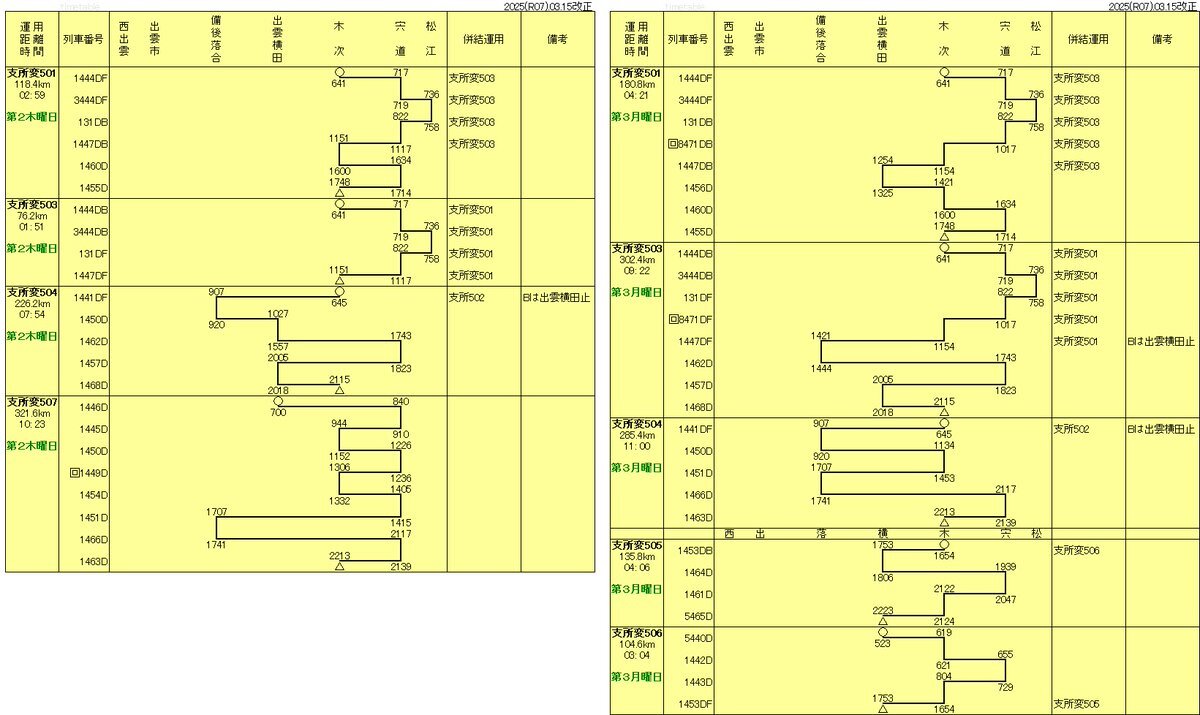Select train number 1453DF
This screenshot has height=715, width=1200.
pyautogui.click(x=694, y=704)
